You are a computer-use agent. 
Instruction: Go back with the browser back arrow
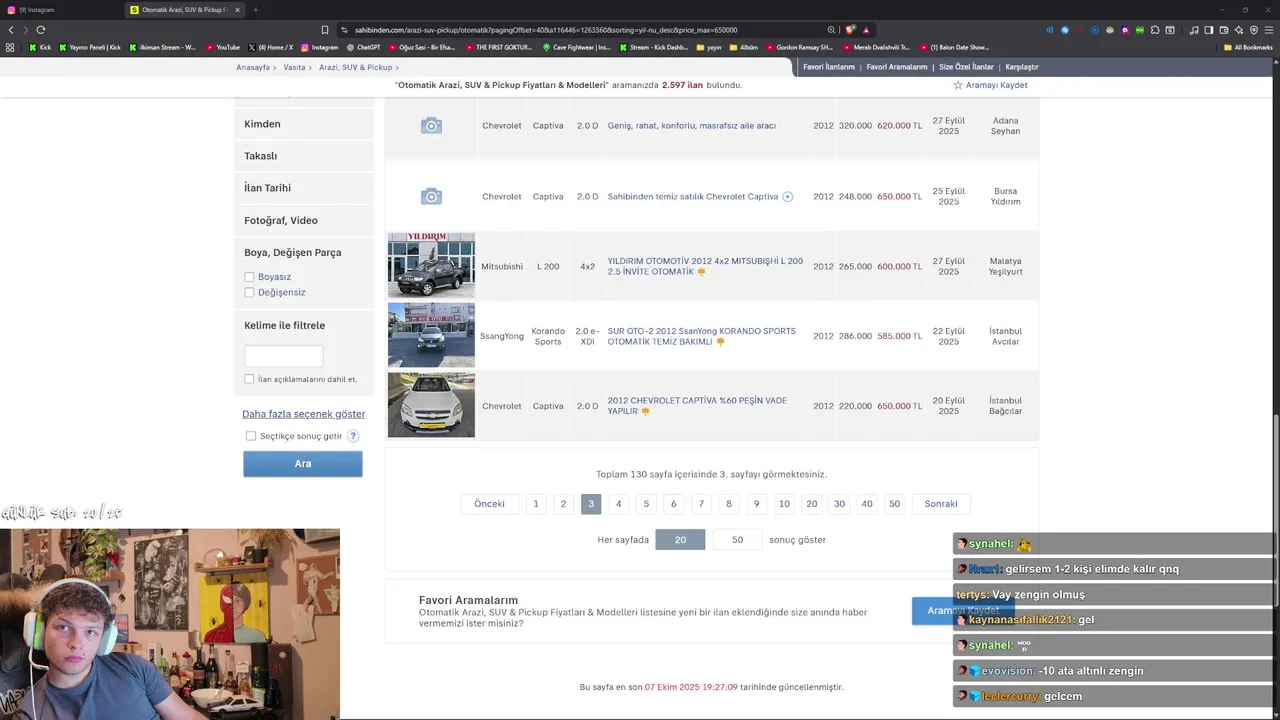(x=11, y=30)
